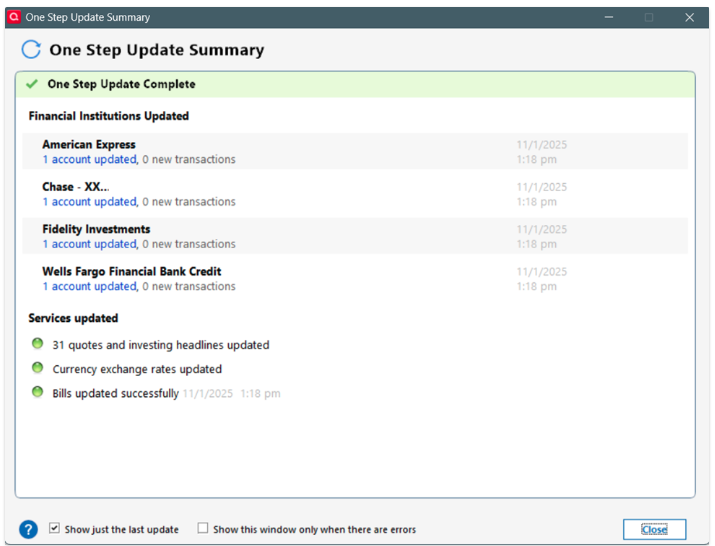
Task: Maximize the One Step Update Summary window
Action: pos(649,17)
